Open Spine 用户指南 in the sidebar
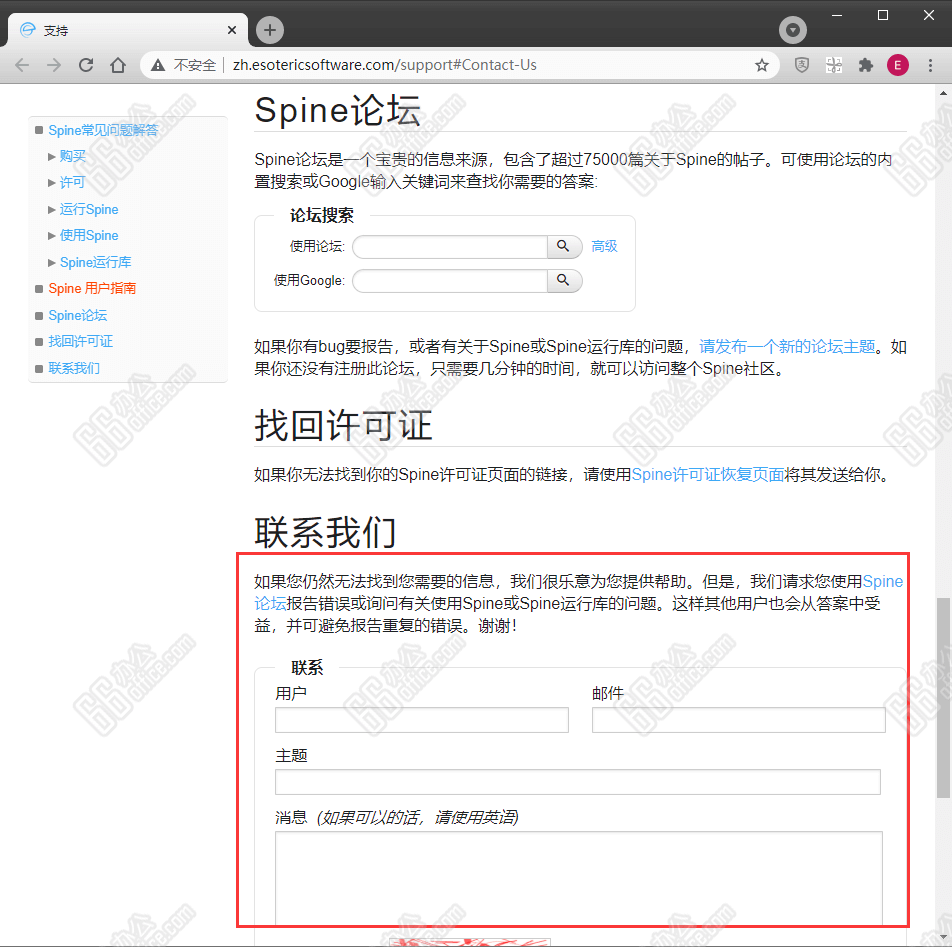Screen dimensions: 952x947 coord(92,288)
